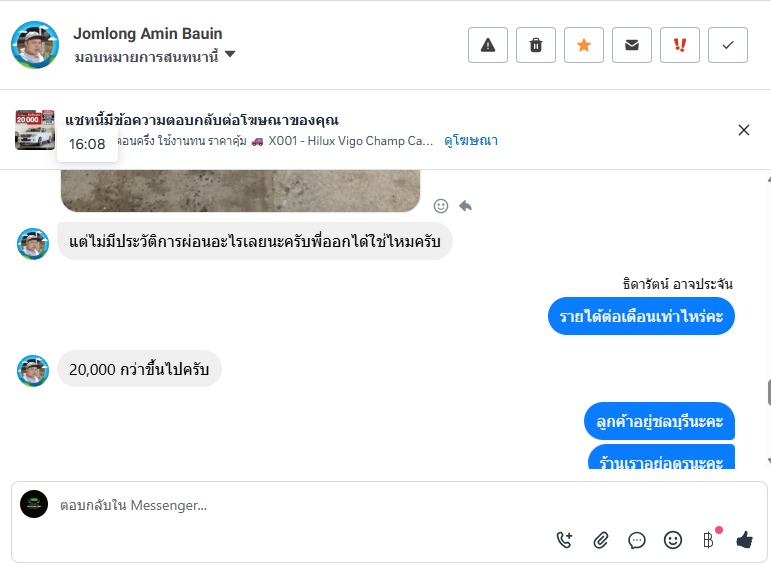
Task: Click the spam warning triangle icon
Action: click(x=488, y=45)
